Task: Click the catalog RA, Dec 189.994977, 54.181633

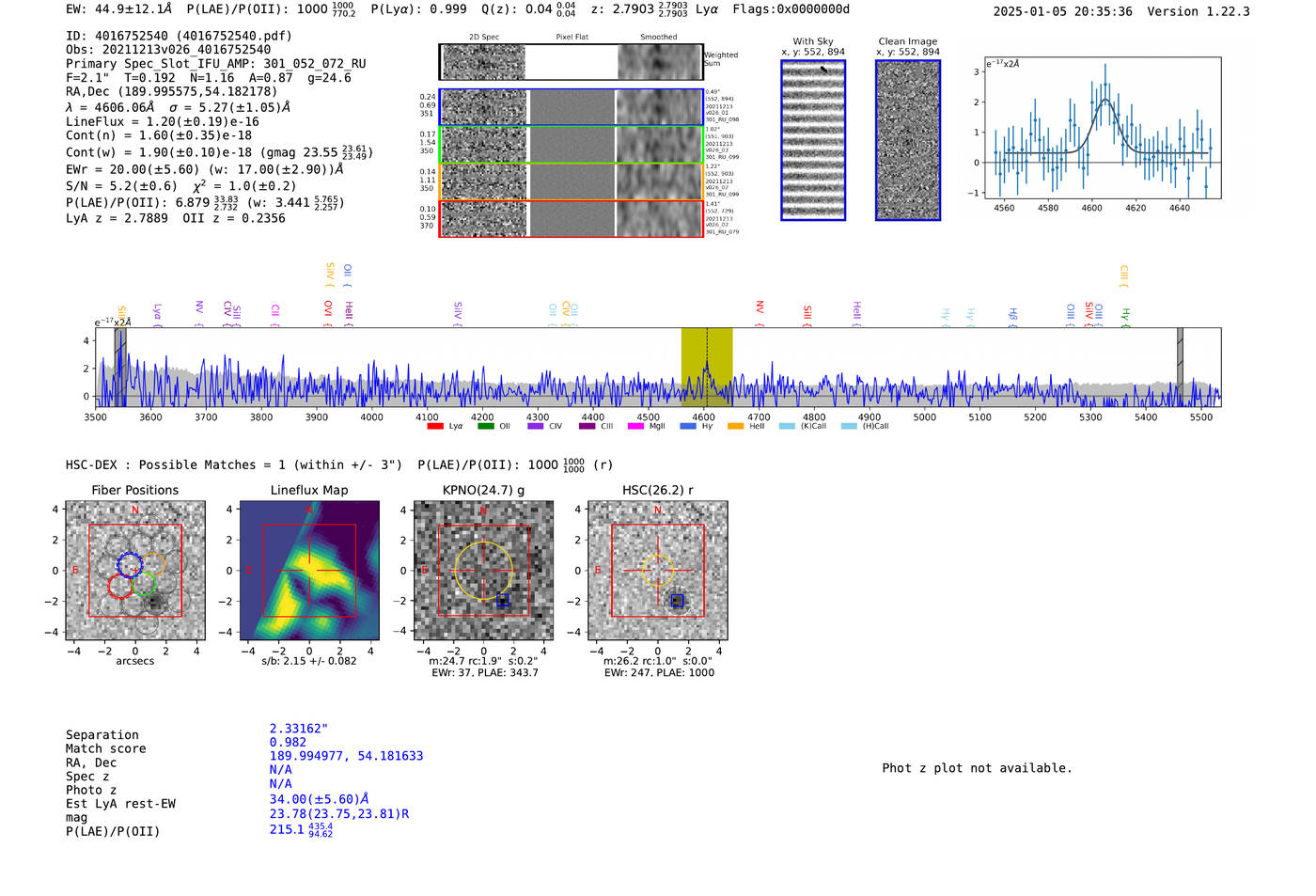Action: tap(346, 756)
